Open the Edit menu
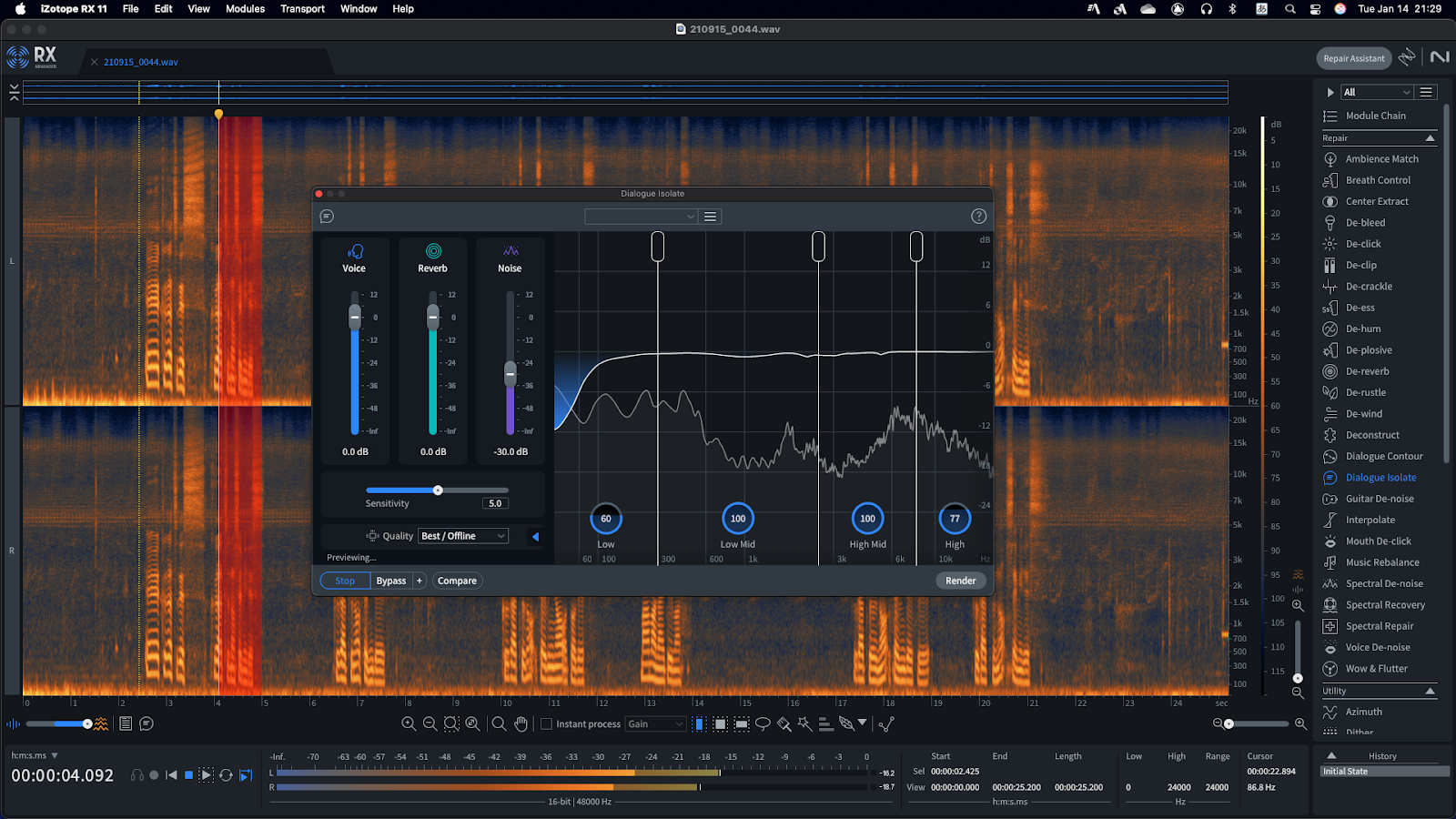This screenshot has width=1456, height=819. coord(163,9)
